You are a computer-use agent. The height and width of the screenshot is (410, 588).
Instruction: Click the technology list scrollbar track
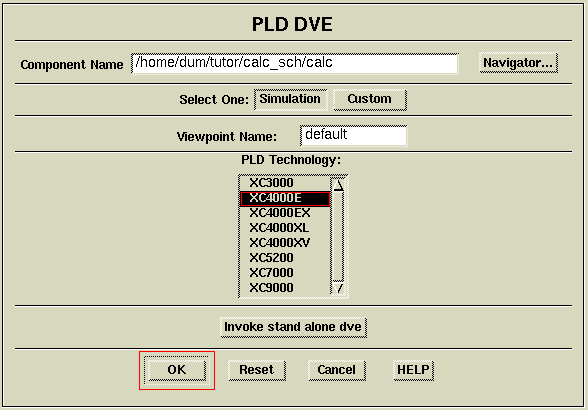click(x=339, y=236)
